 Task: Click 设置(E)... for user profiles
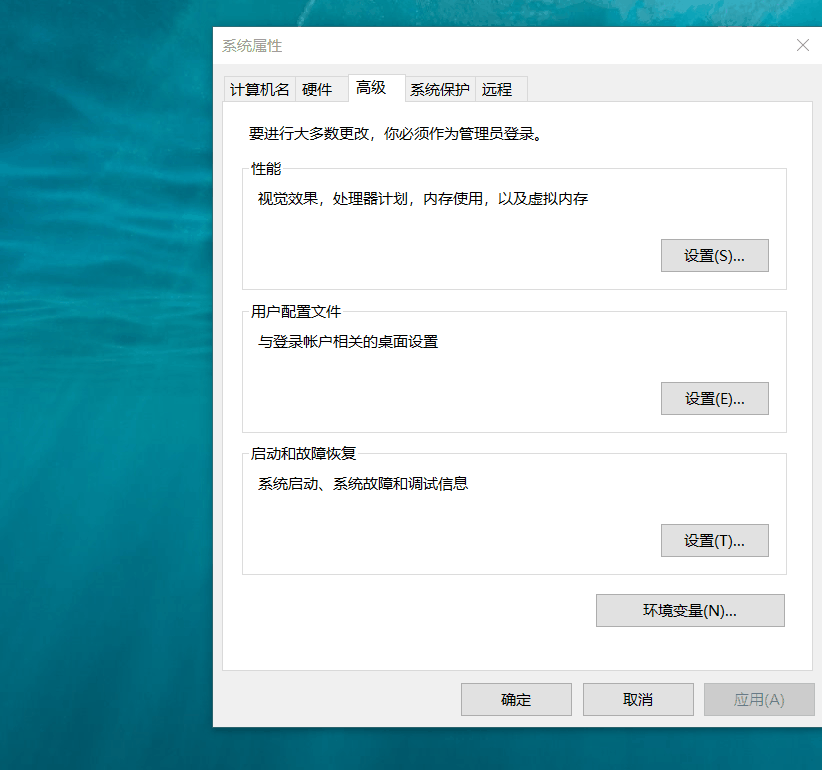pos(714,398)
